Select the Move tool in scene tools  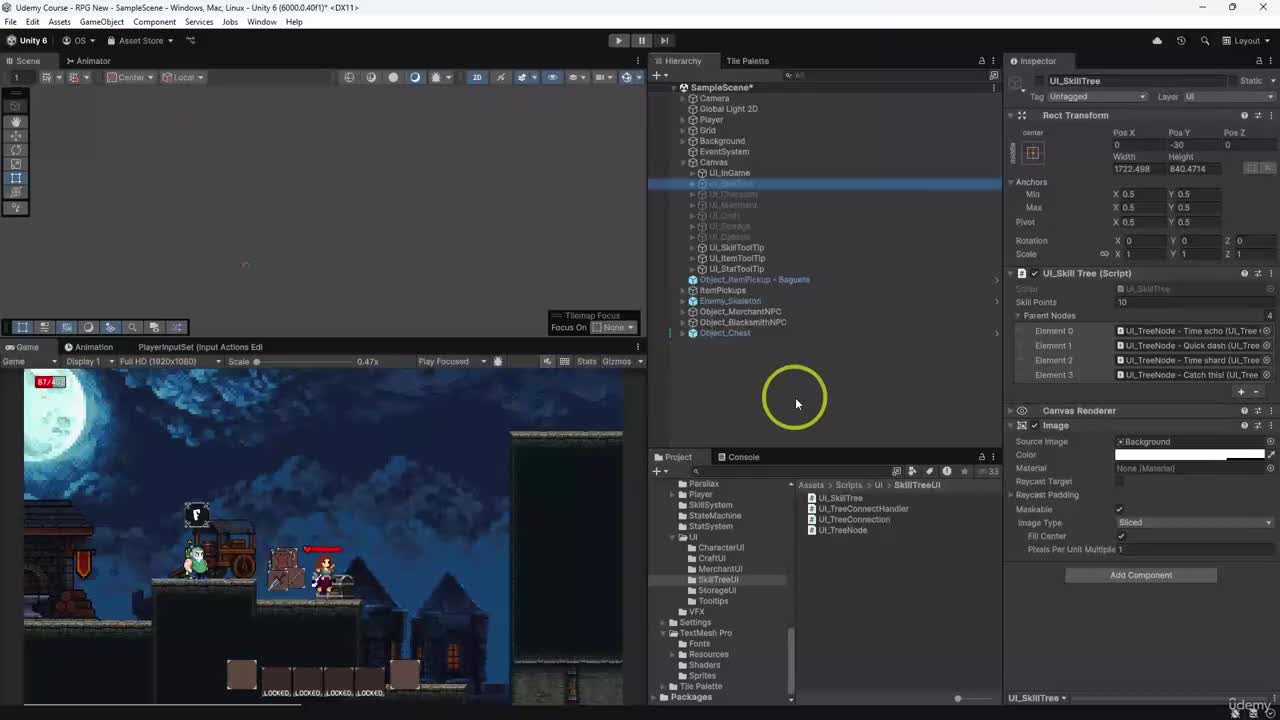[x=16, y=135]
